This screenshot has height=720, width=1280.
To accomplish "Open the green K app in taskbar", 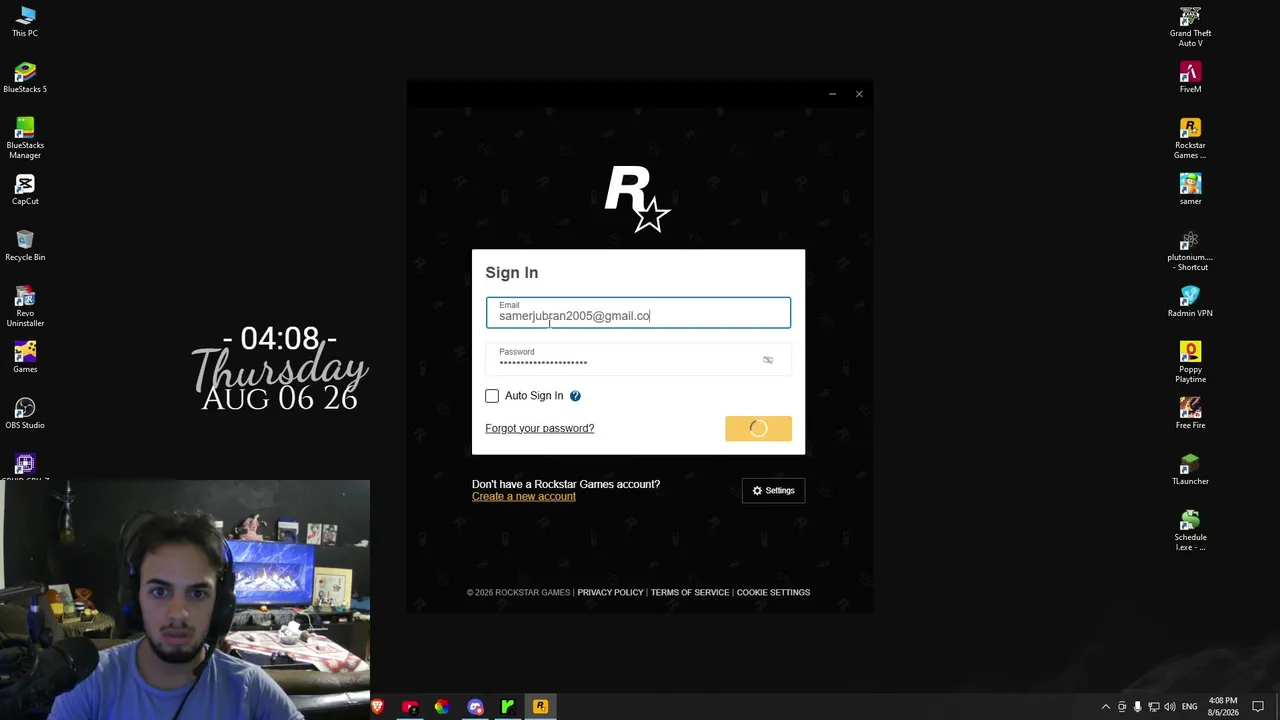I will pos(508,707).
